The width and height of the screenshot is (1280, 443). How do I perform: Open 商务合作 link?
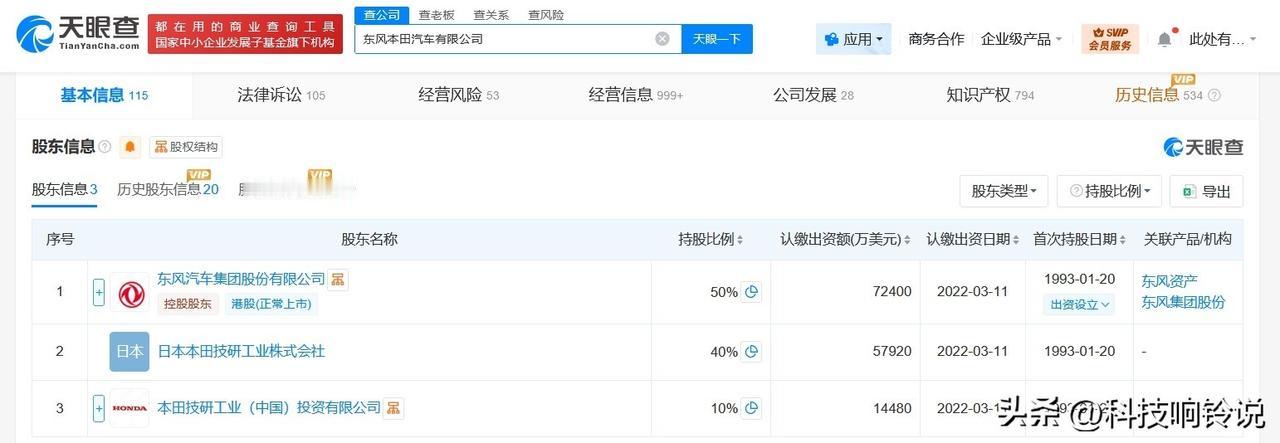[936, 39]
